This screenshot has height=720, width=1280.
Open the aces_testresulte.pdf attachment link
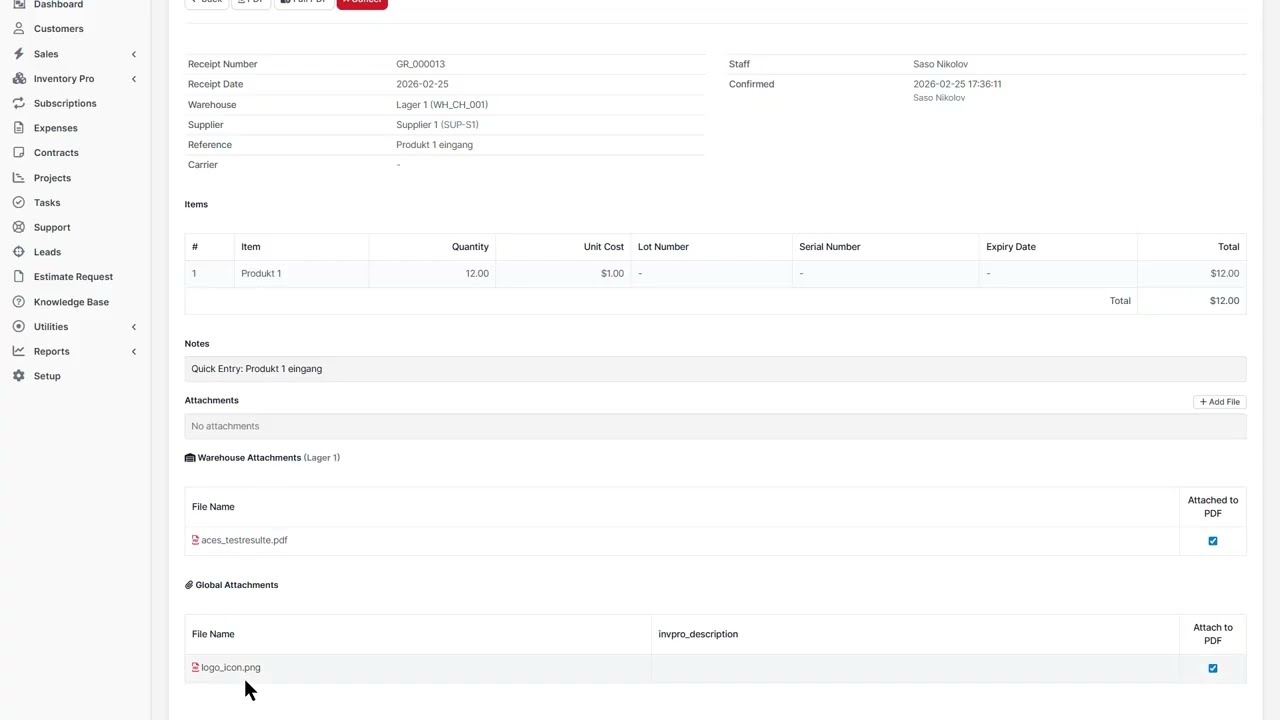point(244,540)
